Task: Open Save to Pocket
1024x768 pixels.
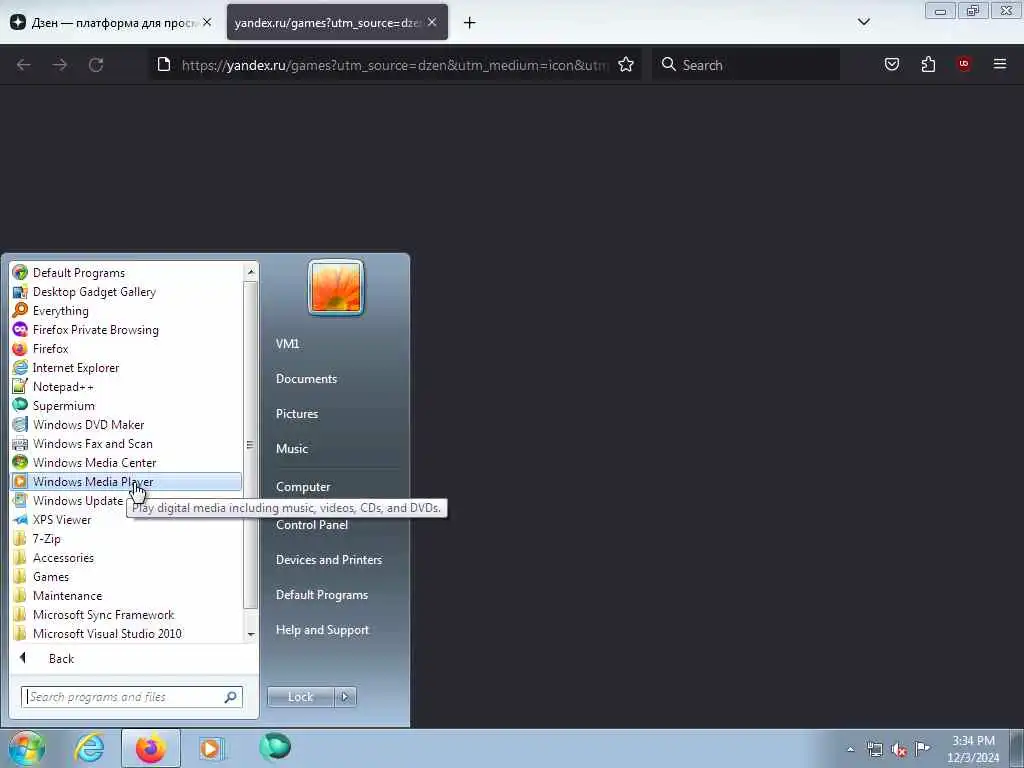Action: pyautogui.click(x=891, y=64)
